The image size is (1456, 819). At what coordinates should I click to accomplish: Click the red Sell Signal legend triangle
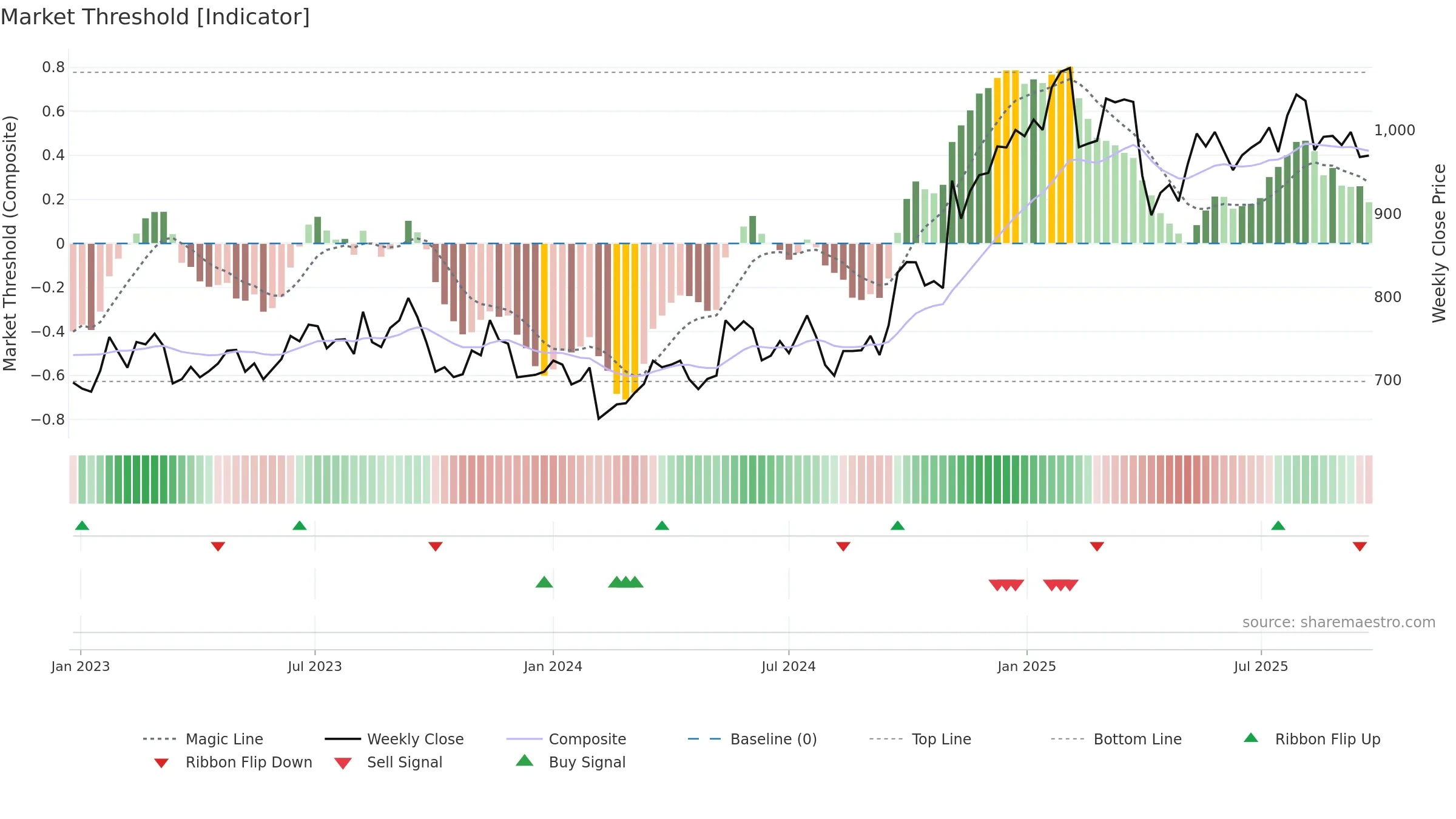point(343,763)
